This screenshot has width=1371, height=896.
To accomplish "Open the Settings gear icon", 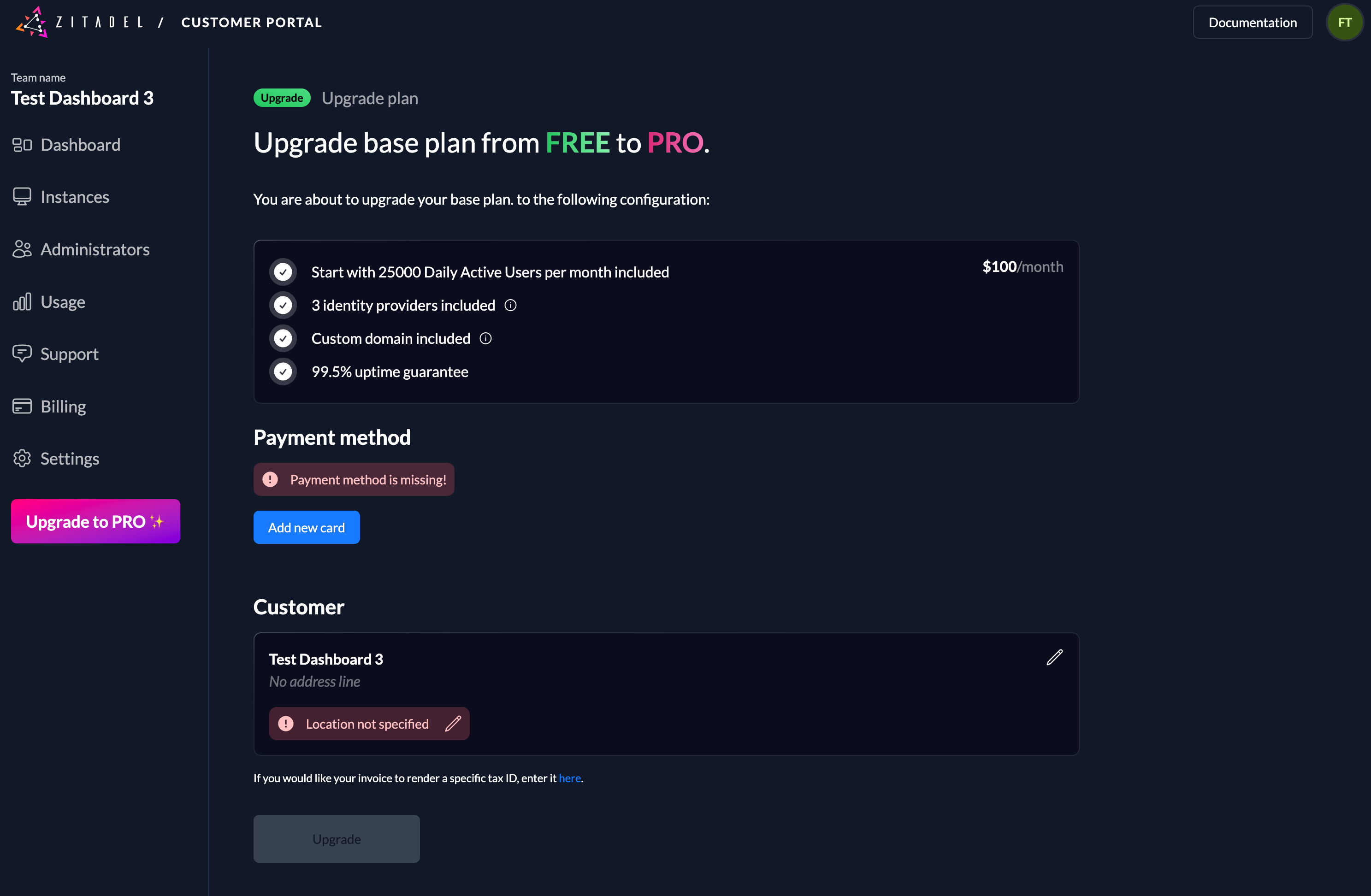I will pyautogui.click(x=23, y=458).
